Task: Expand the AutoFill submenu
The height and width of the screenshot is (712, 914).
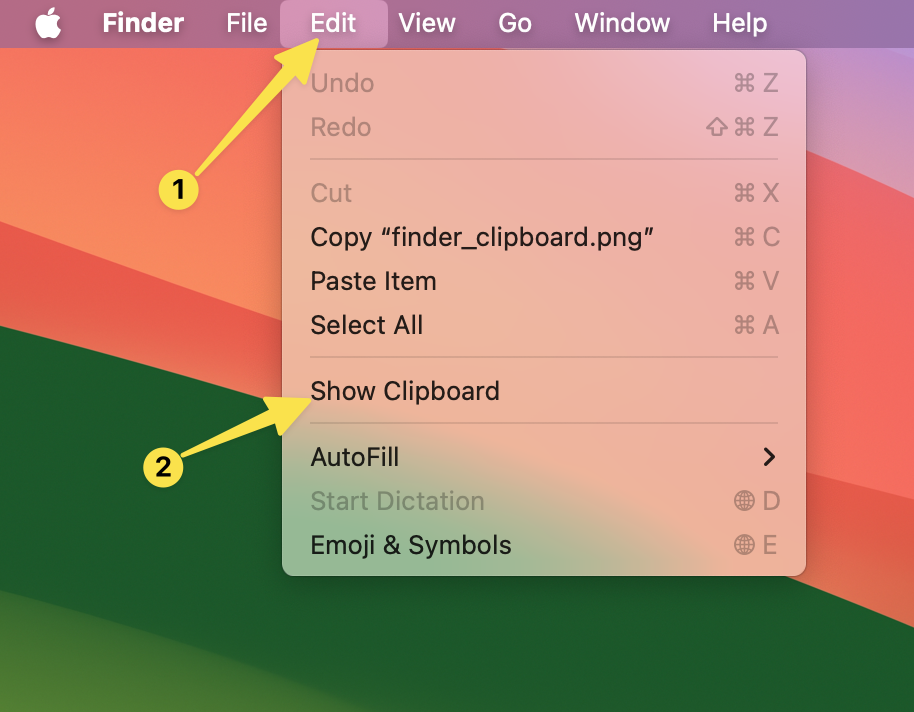Action: point(355,457)
